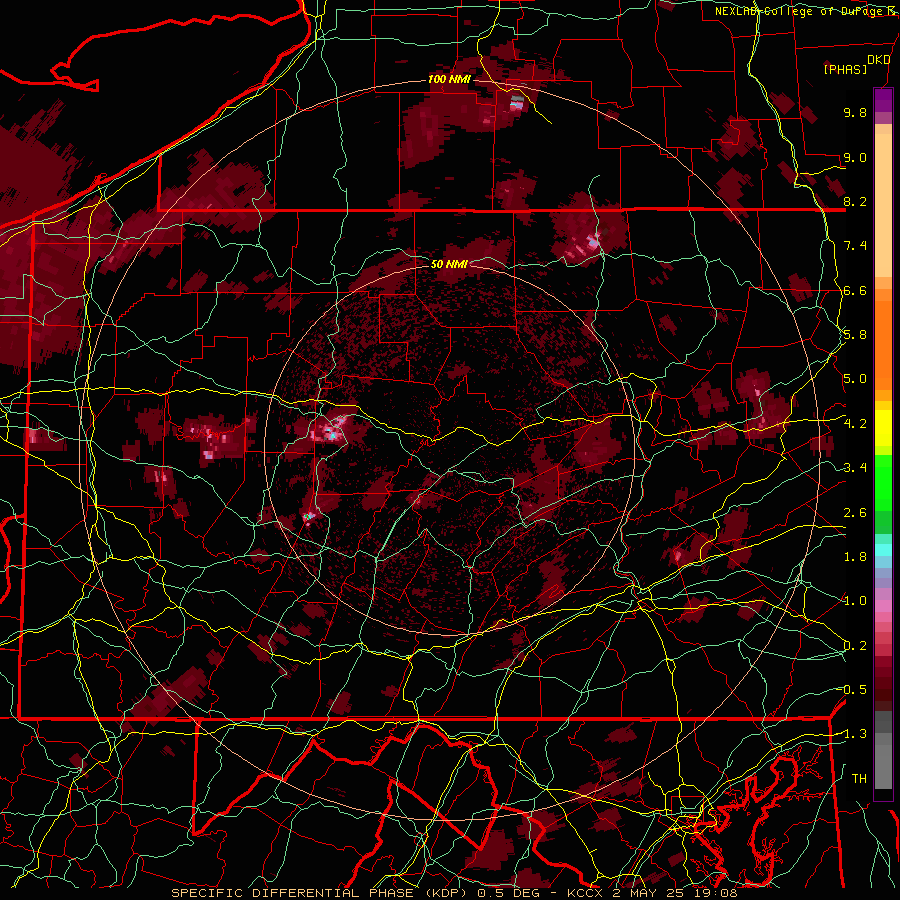Pick the orange segment of the color bar
900x900 pixels.
pyautogui.click(x=883, y=339)
